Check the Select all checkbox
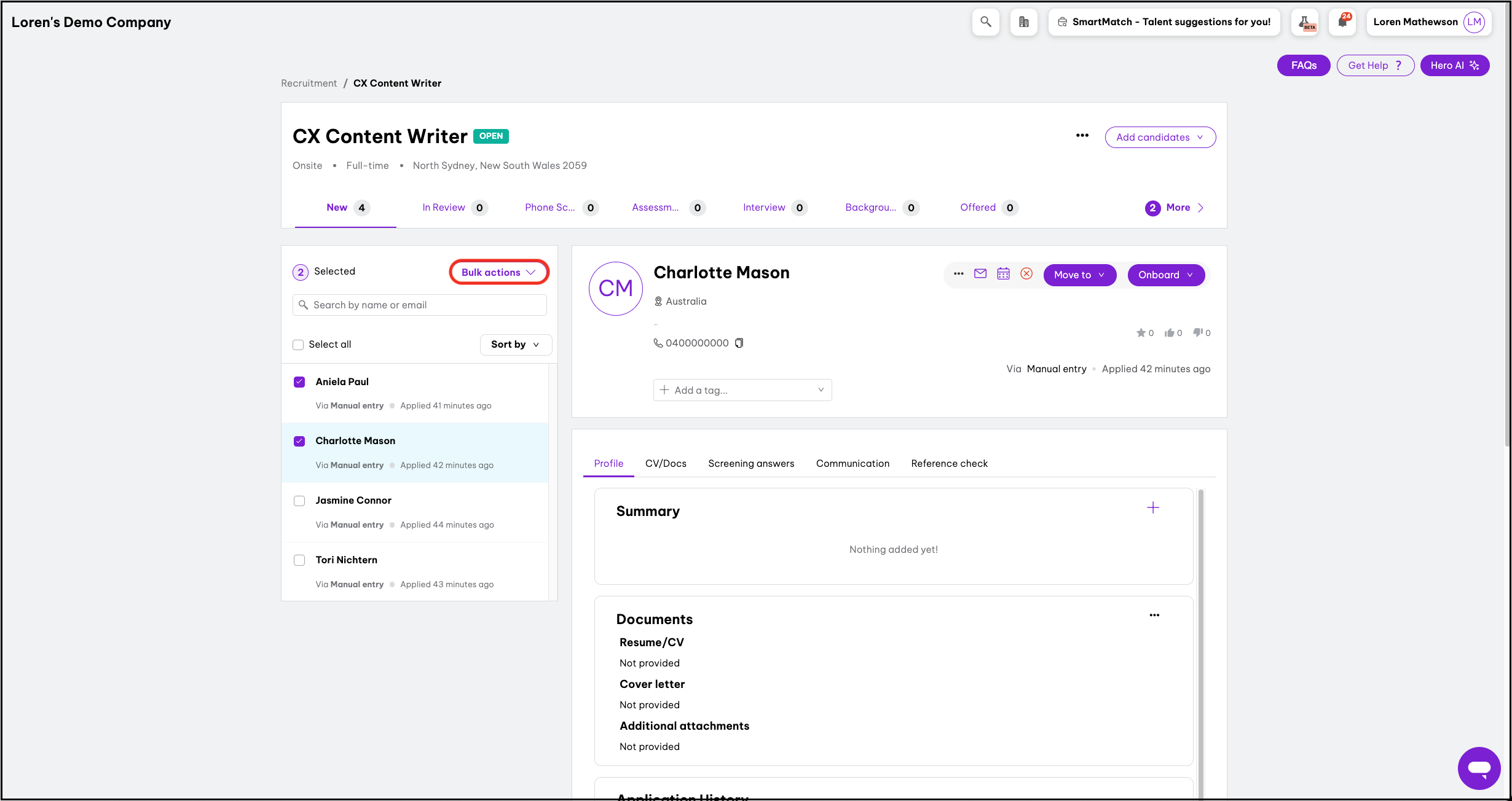The height and width of the screenshot is (801, 1512). pos(298,345)
